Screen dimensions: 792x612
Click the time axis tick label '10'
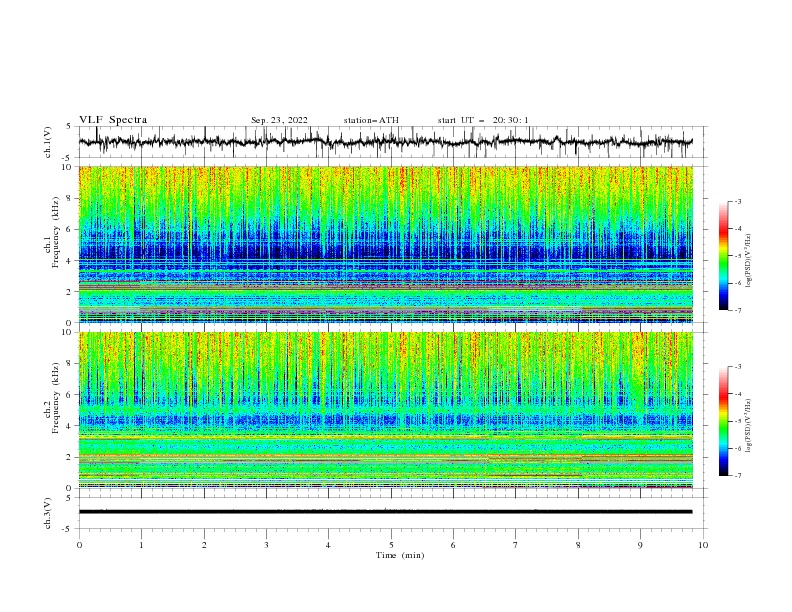coord(703,545)
